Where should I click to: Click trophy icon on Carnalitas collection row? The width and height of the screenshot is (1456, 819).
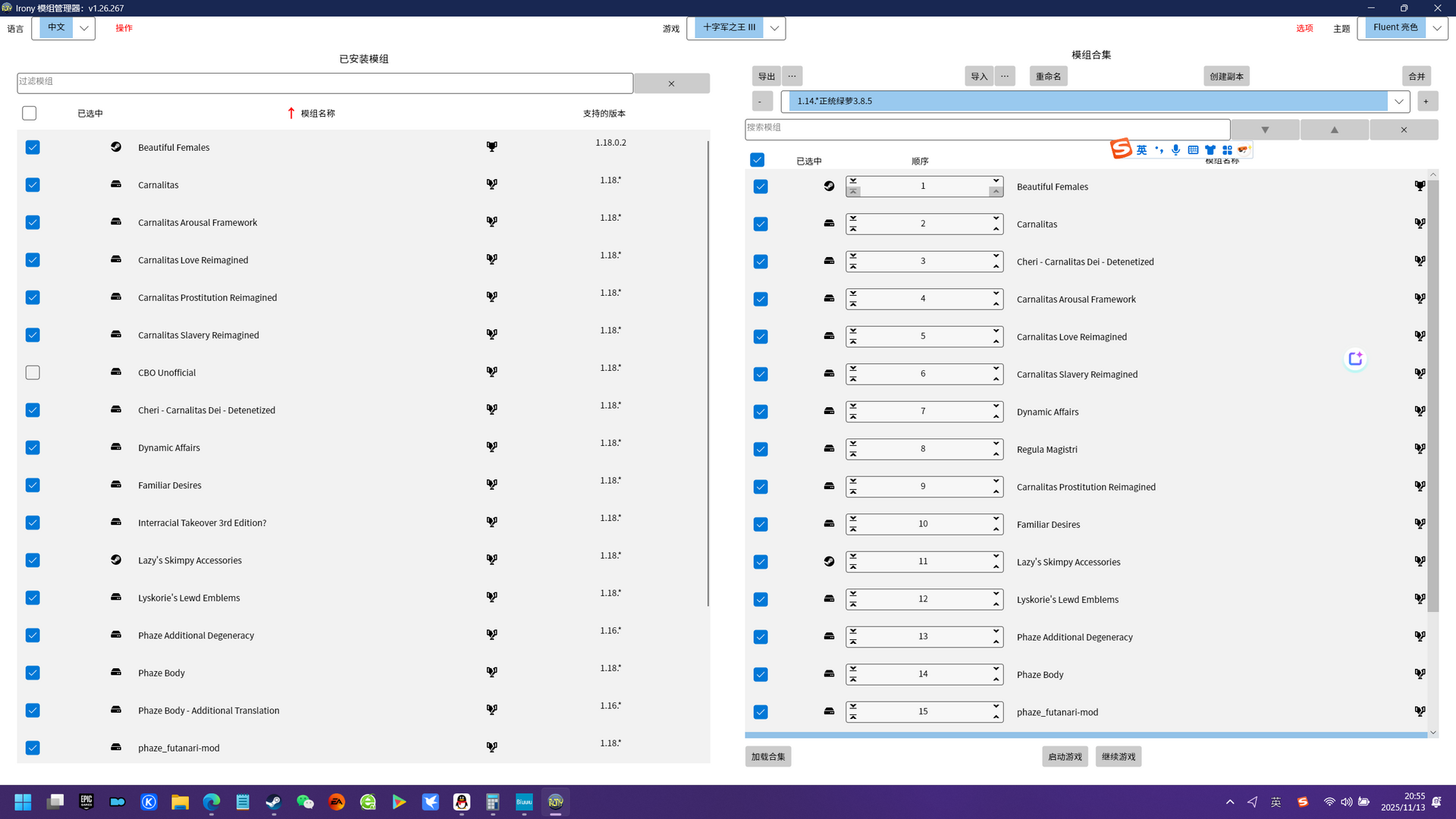(x=1420, y=223)
